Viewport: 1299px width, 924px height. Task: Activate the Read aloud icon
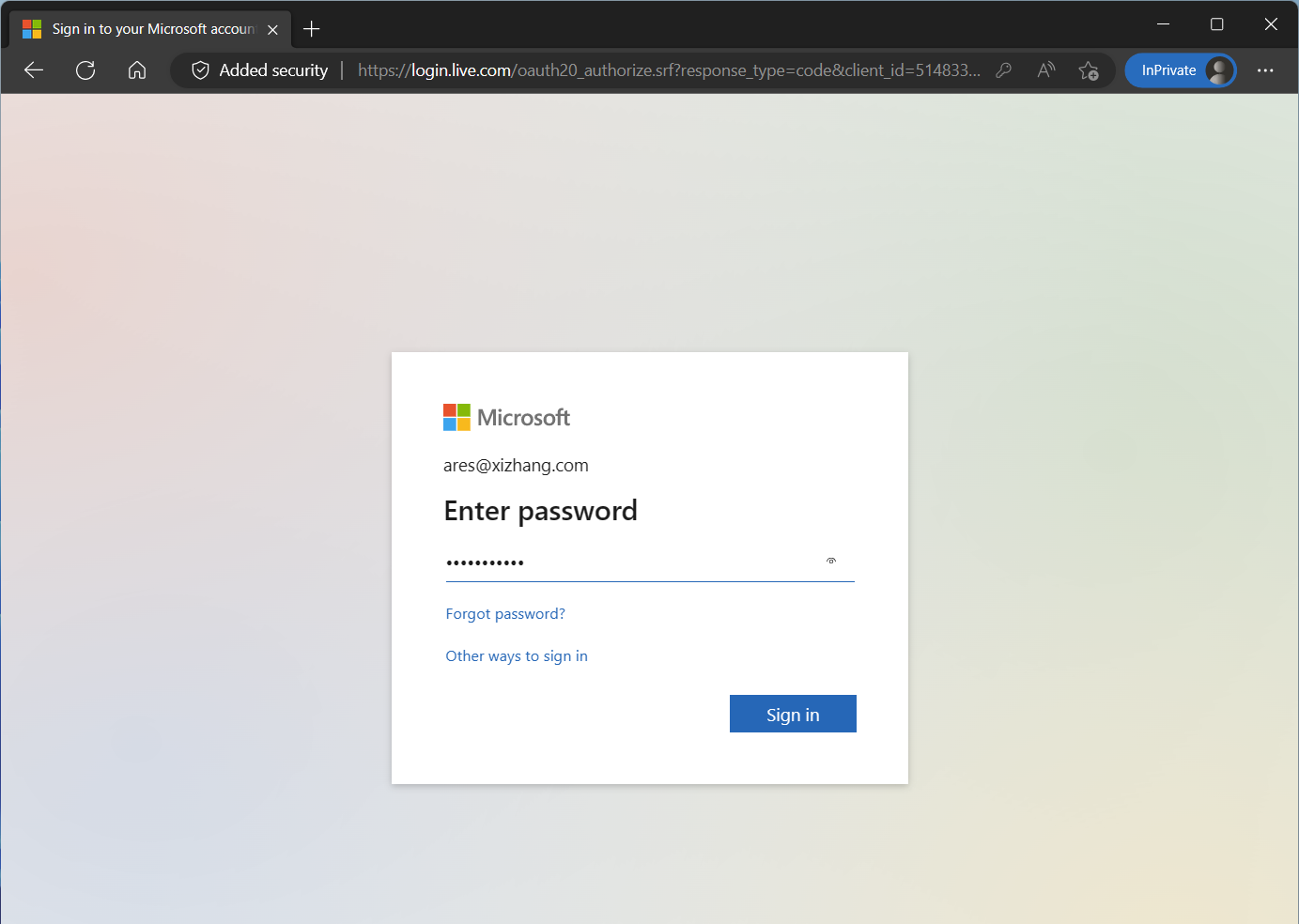coord(1045,70)
